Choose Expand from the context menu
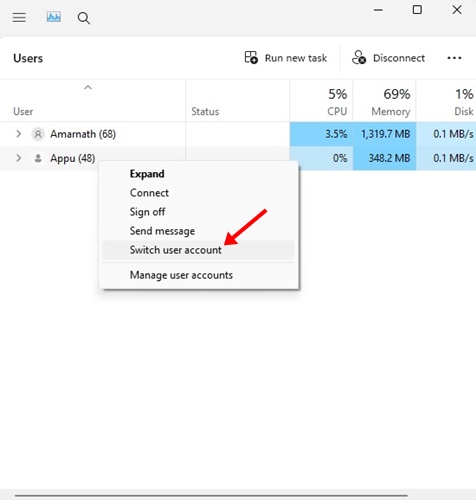 [x=147, y=174]
